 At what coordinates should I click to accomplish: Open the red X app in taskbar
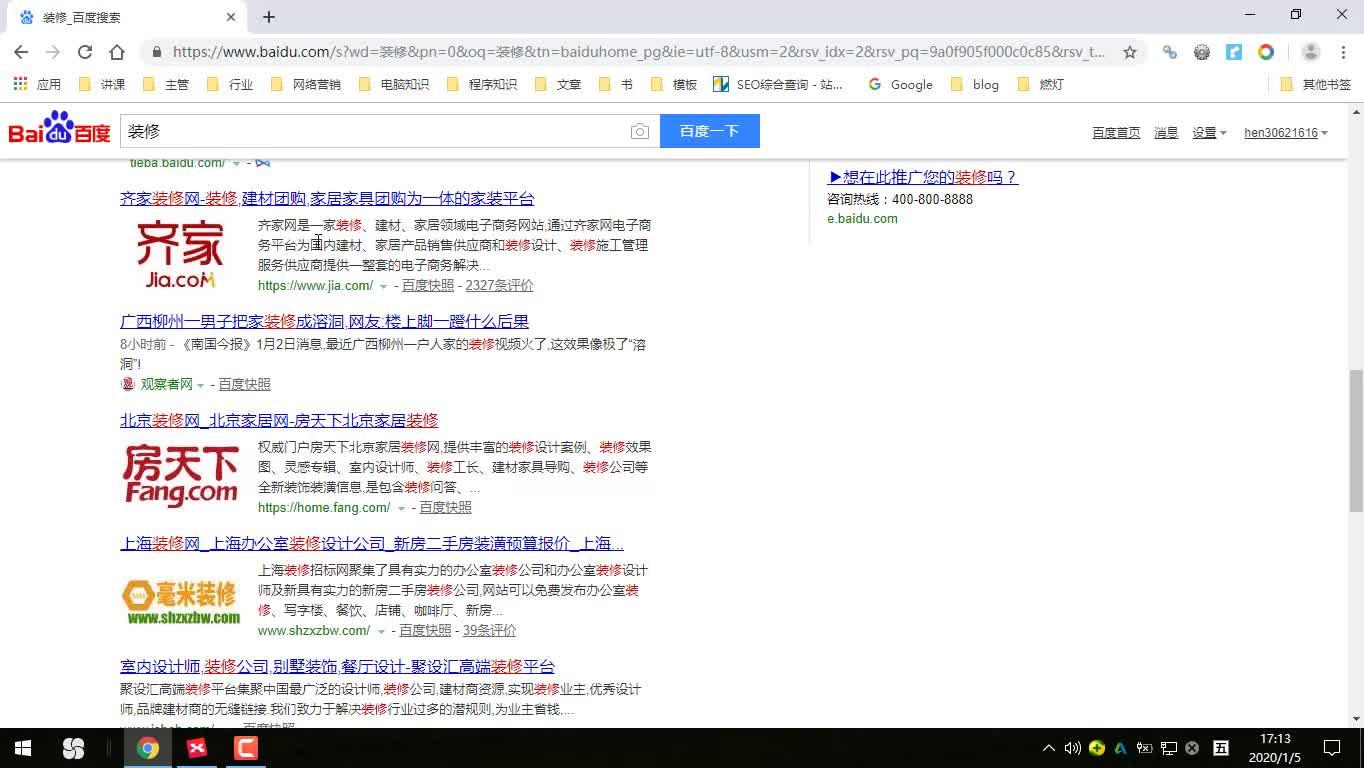pyautogui.click(x=197, y=748)
